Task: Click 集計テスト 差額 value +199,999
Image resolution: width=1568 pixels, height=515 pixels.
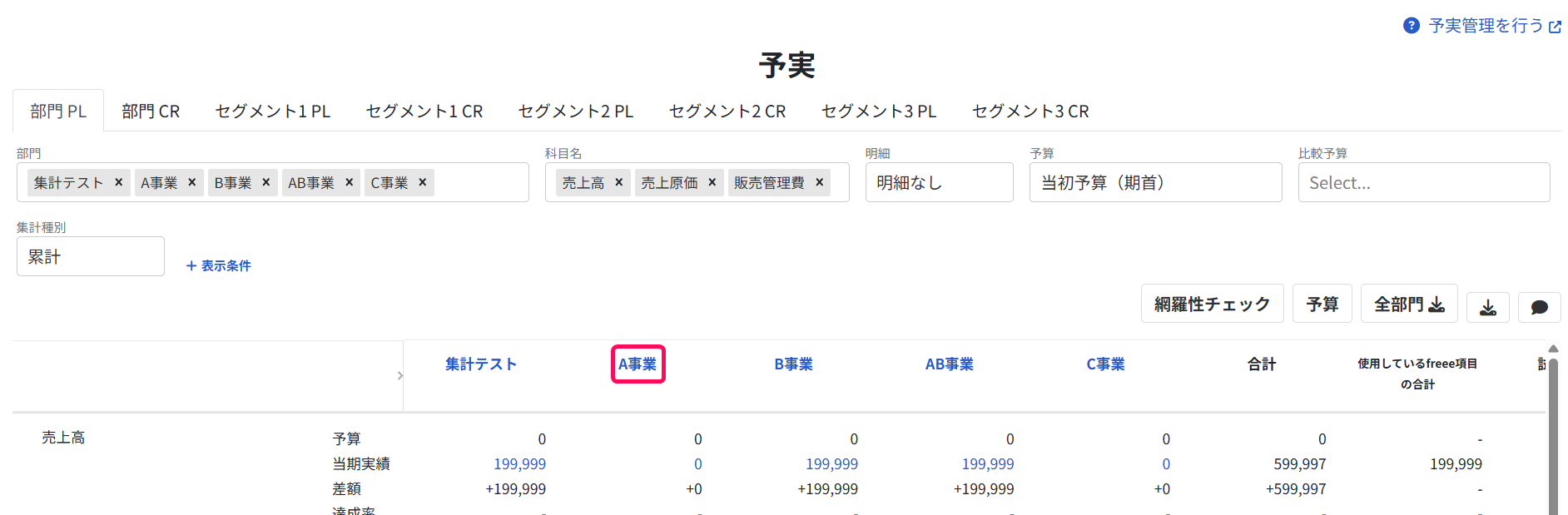Action: 516,489
